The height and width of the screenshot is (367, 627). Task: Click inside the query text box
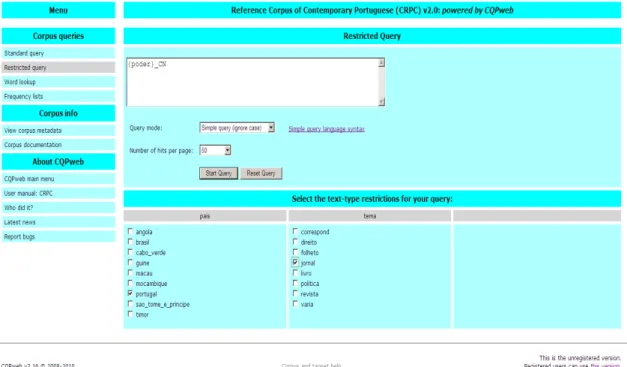(x=252, y=82)
